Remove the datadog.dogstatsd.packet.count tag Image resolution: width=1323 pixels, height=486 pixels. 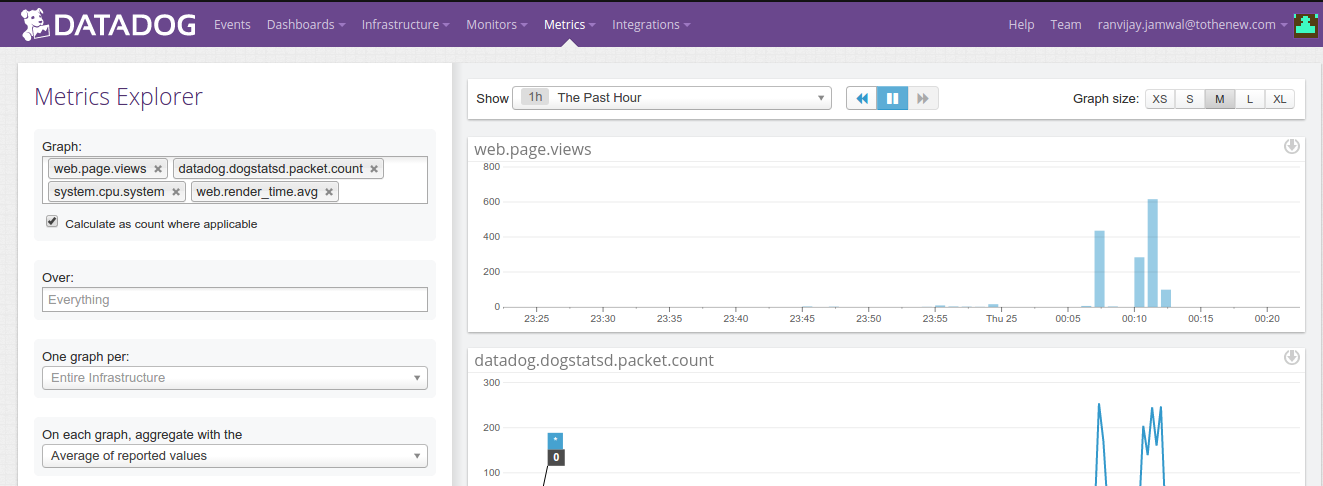pos(374,169)
